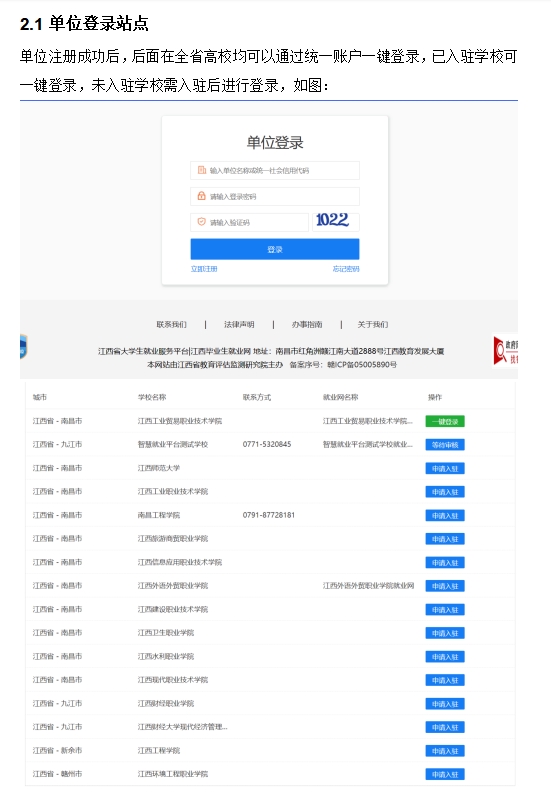The height and width of the screenshot is (804, 551).
Task: Click the 等待审核 button for 智慧就业平台测试学校
Action: point(445,445)
